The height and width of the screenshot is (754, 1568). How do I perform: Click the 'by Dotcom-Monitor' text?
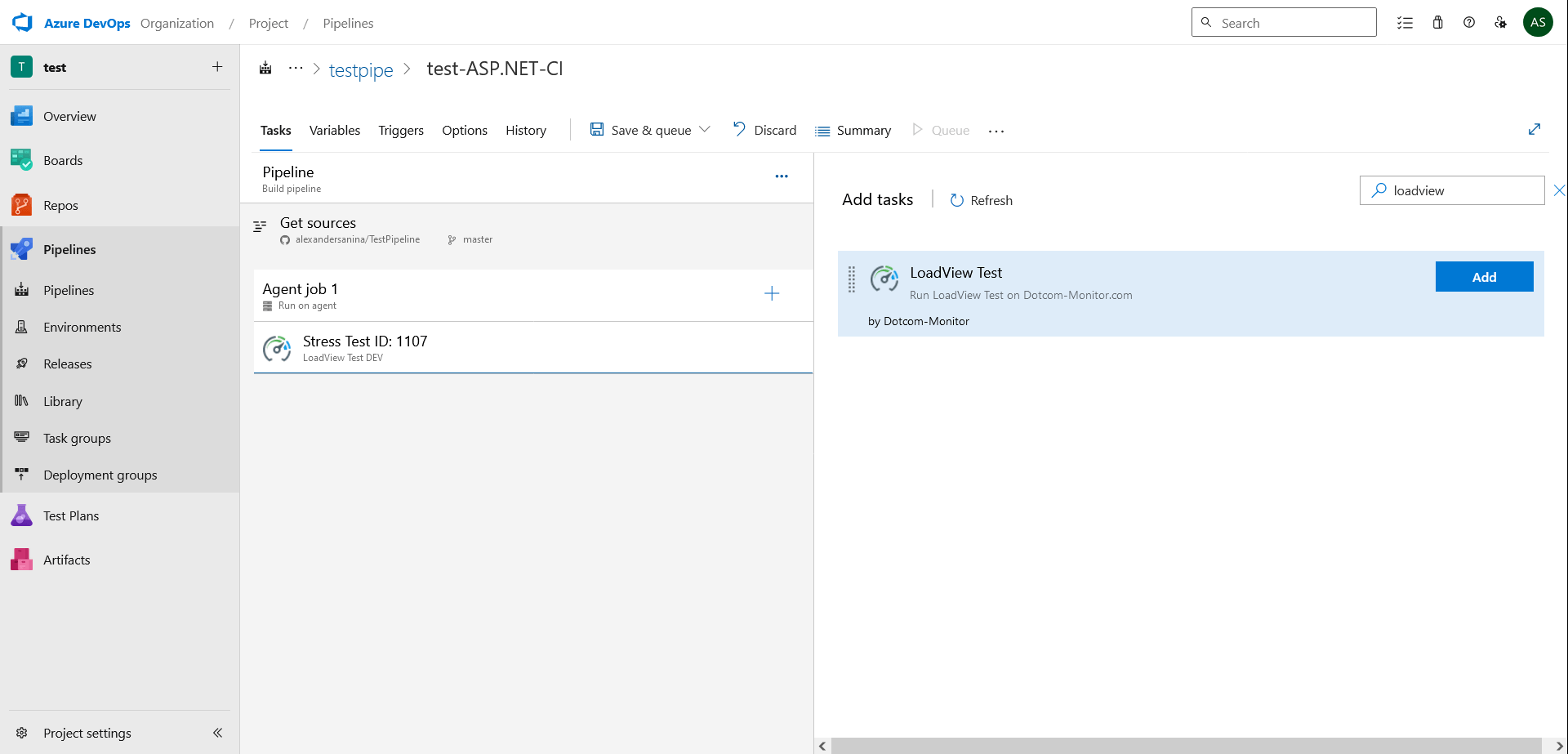pyautogui.click(x=919, y=321)
